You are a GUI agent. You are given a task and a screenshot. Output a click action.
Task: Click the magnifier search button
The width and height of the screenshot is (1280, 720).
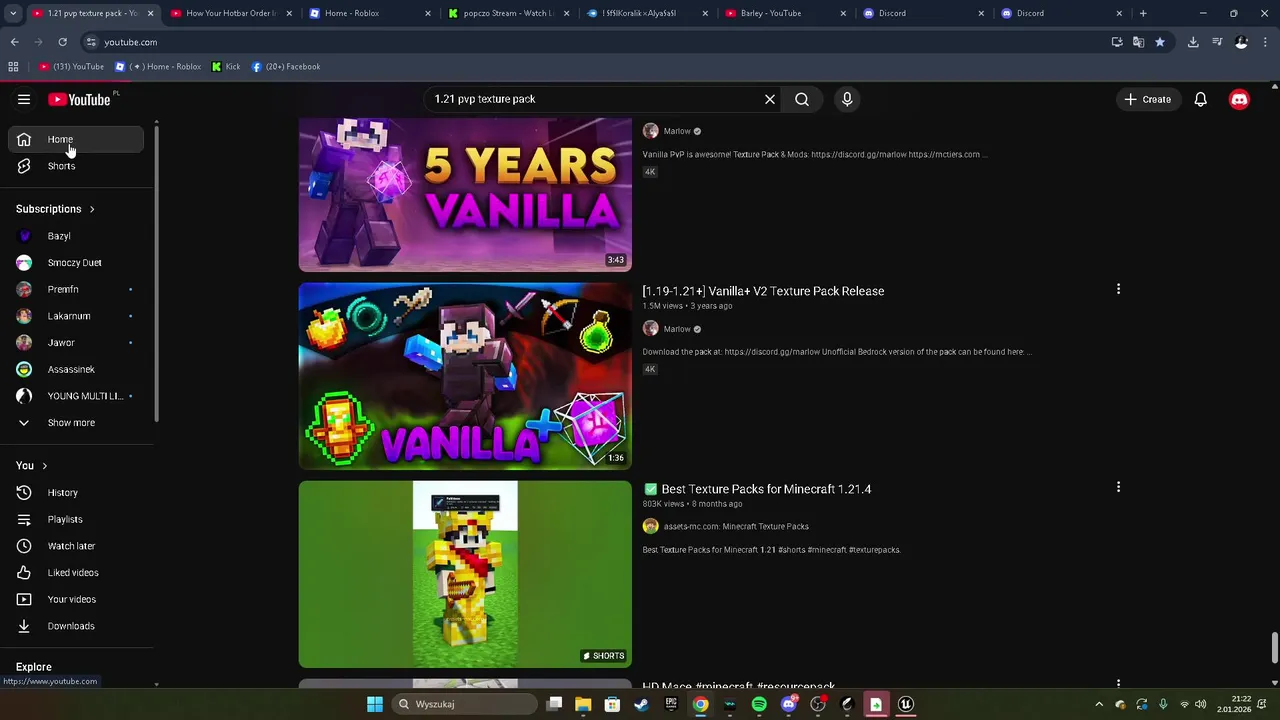point(802,99)
